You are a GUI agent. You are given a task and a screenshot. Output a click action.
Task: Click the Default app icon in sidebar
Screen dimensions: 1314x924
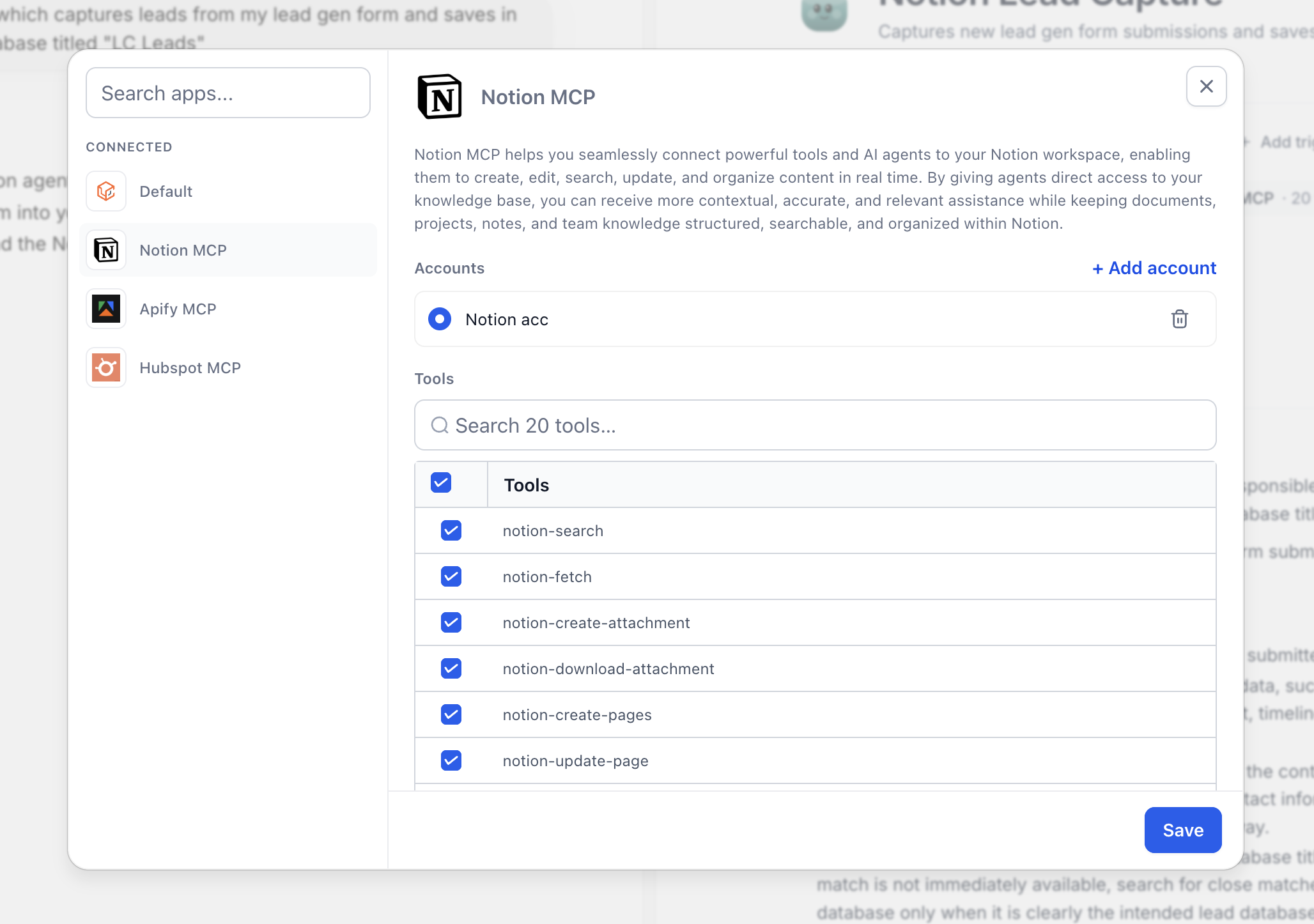(106, 191)
